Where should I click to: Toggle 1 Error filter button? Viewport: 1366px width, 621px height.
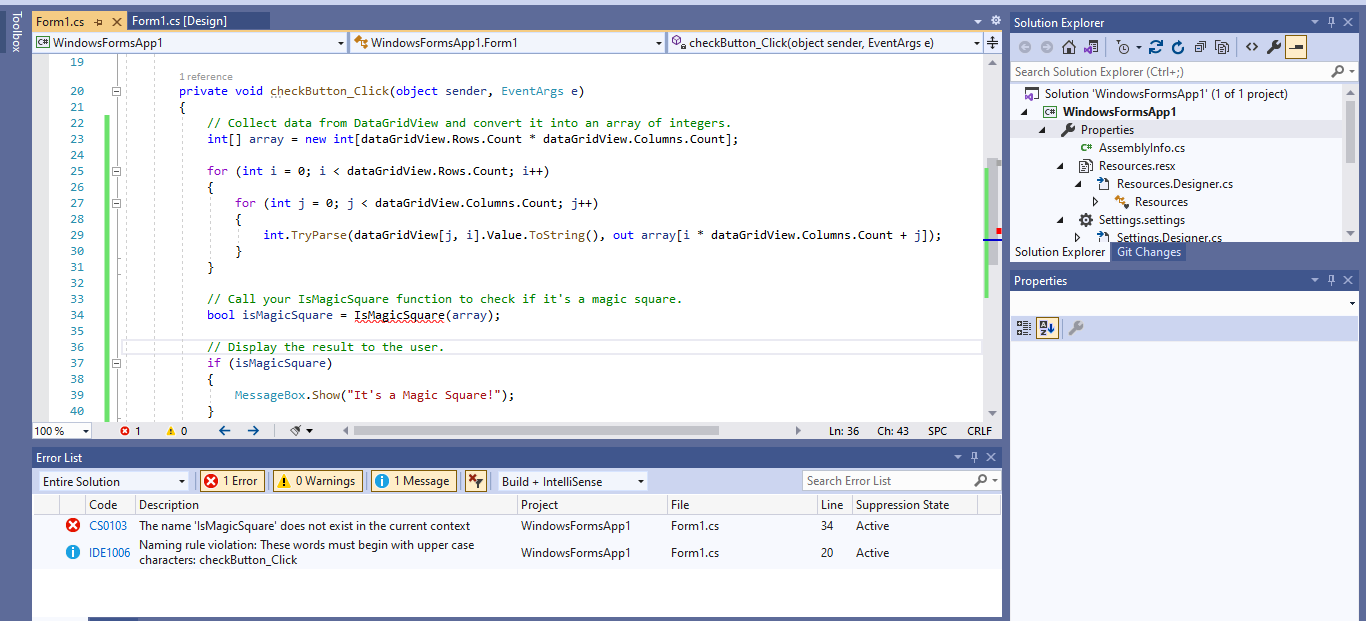tap(231, 481)
